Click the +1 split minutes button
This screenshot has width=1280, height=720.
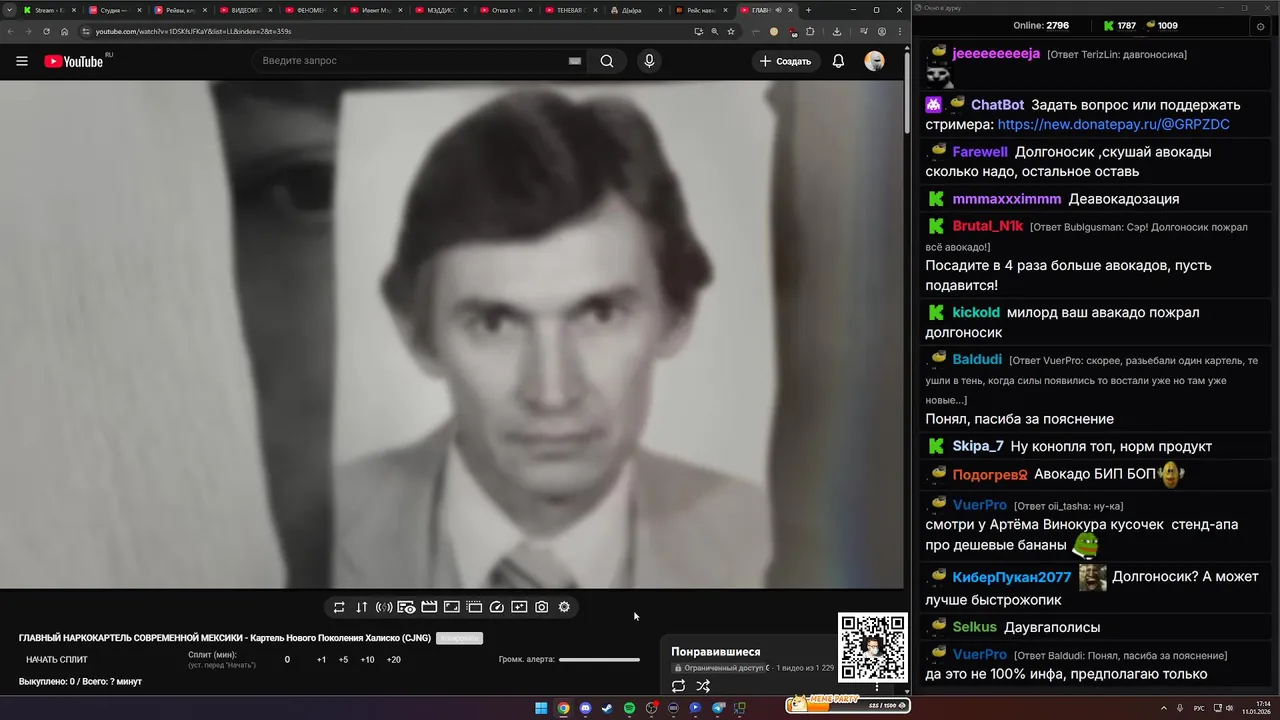click(321, 660)
